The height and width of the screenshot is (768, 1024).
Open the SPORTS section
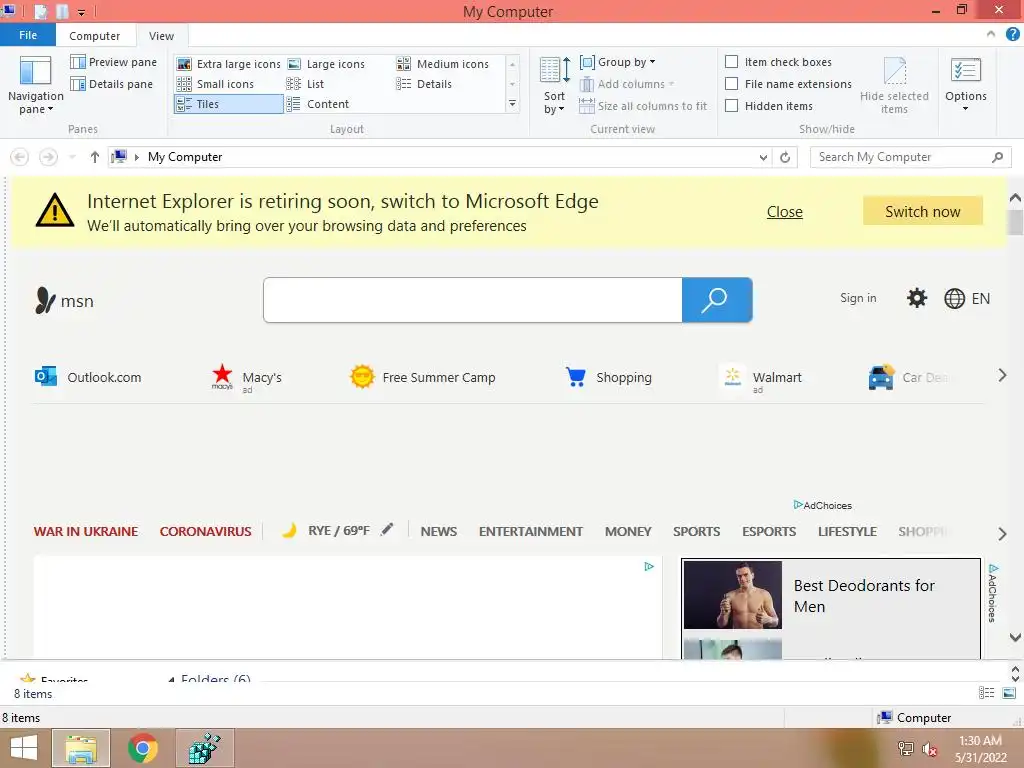click(x=696, y=532)
